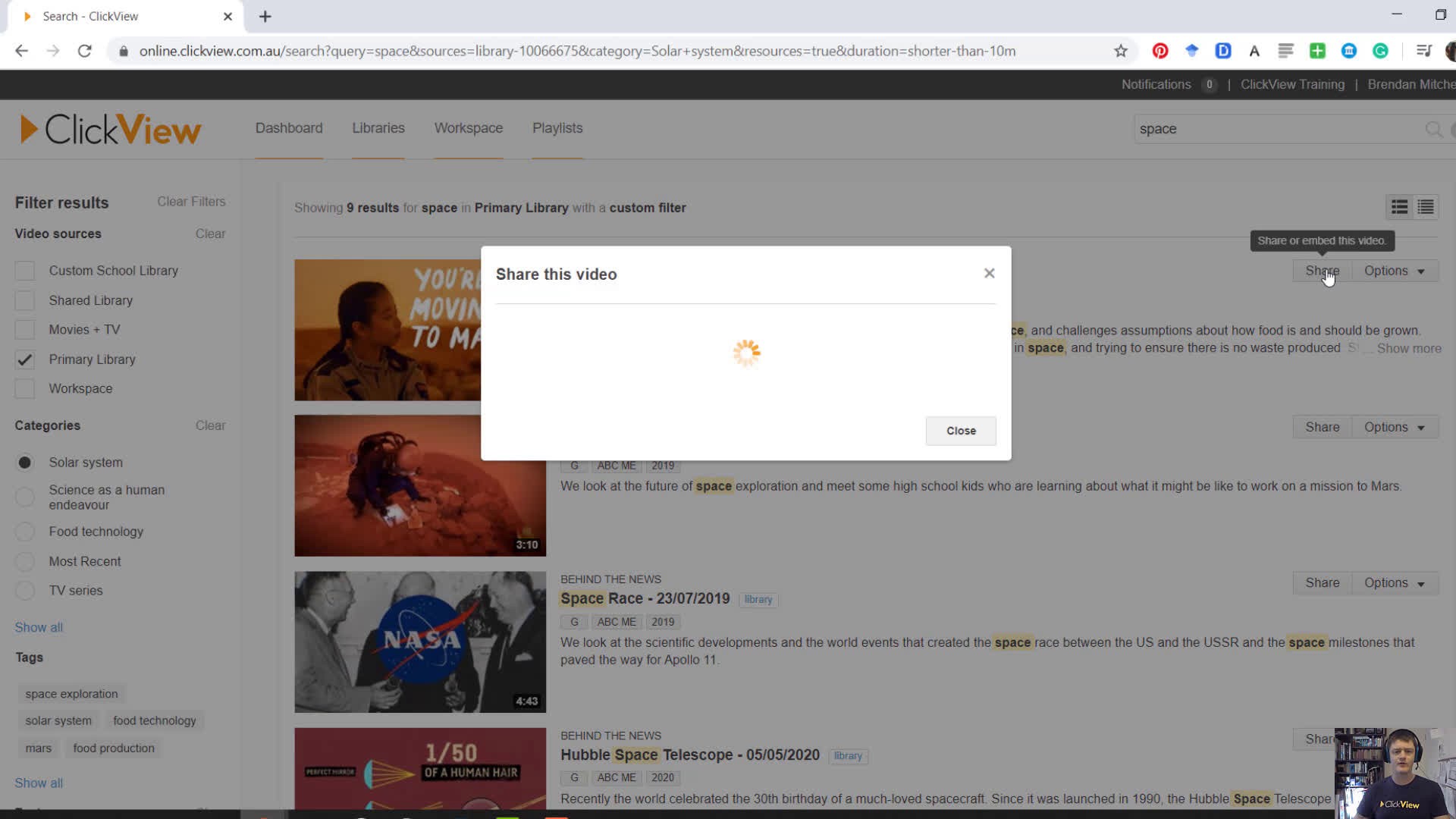Clear Video sources filter
1456x819 pixels.
pos(210,234)
